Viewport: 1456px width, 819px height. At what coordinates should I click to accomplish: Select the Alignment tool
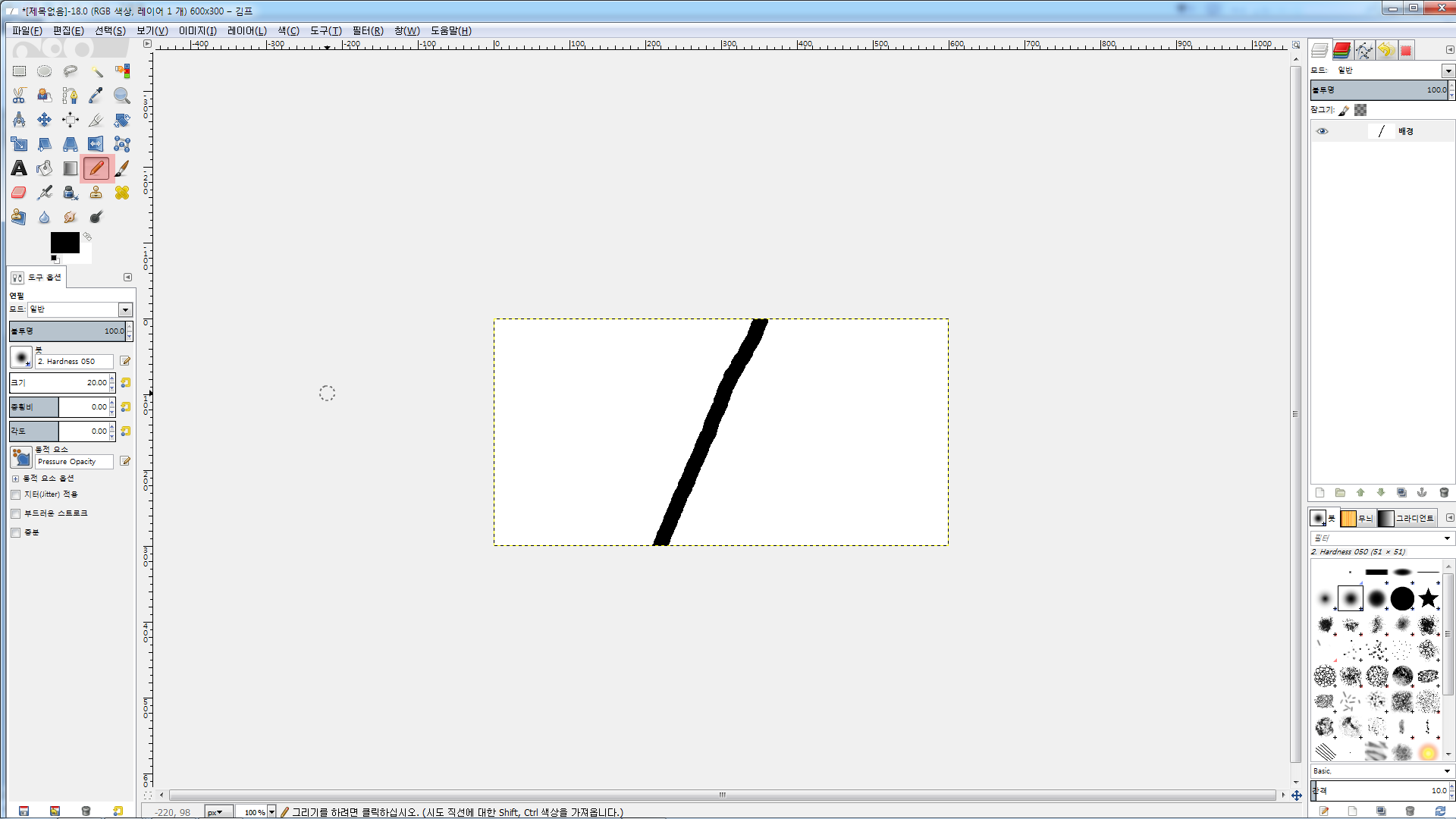pos(71,120)
